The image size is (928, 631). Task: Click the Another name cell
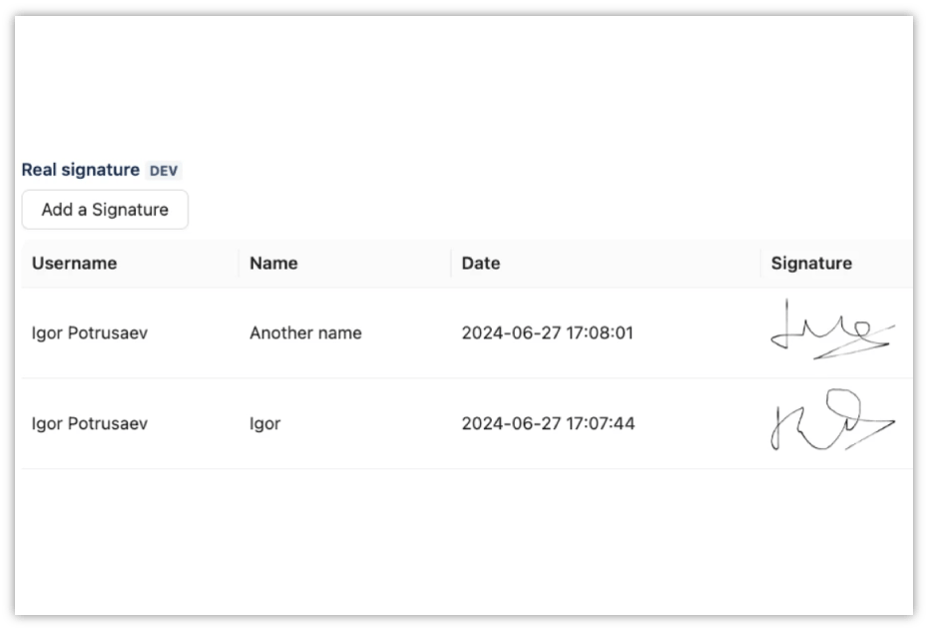(x=305, y=333)
